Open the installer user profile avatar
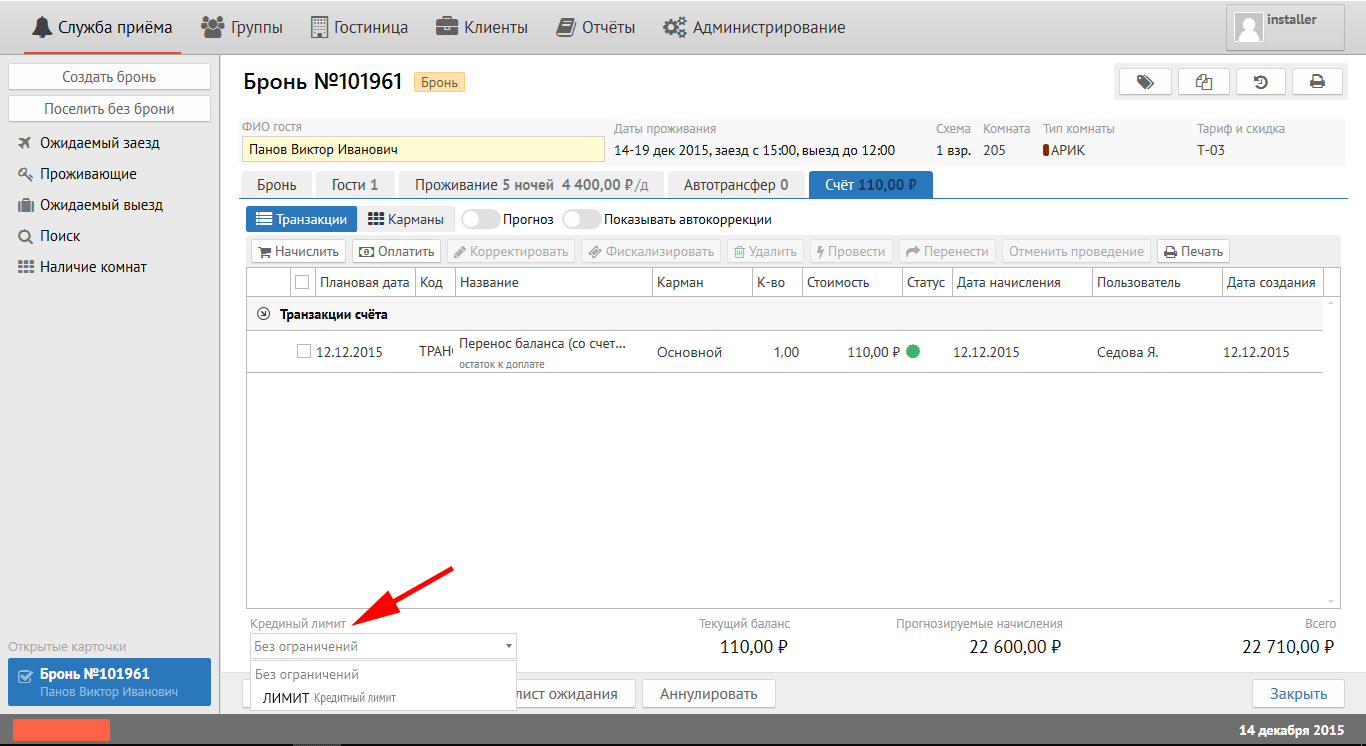Viewport: 1366px width, 746px height. [x=1248, y=27]
